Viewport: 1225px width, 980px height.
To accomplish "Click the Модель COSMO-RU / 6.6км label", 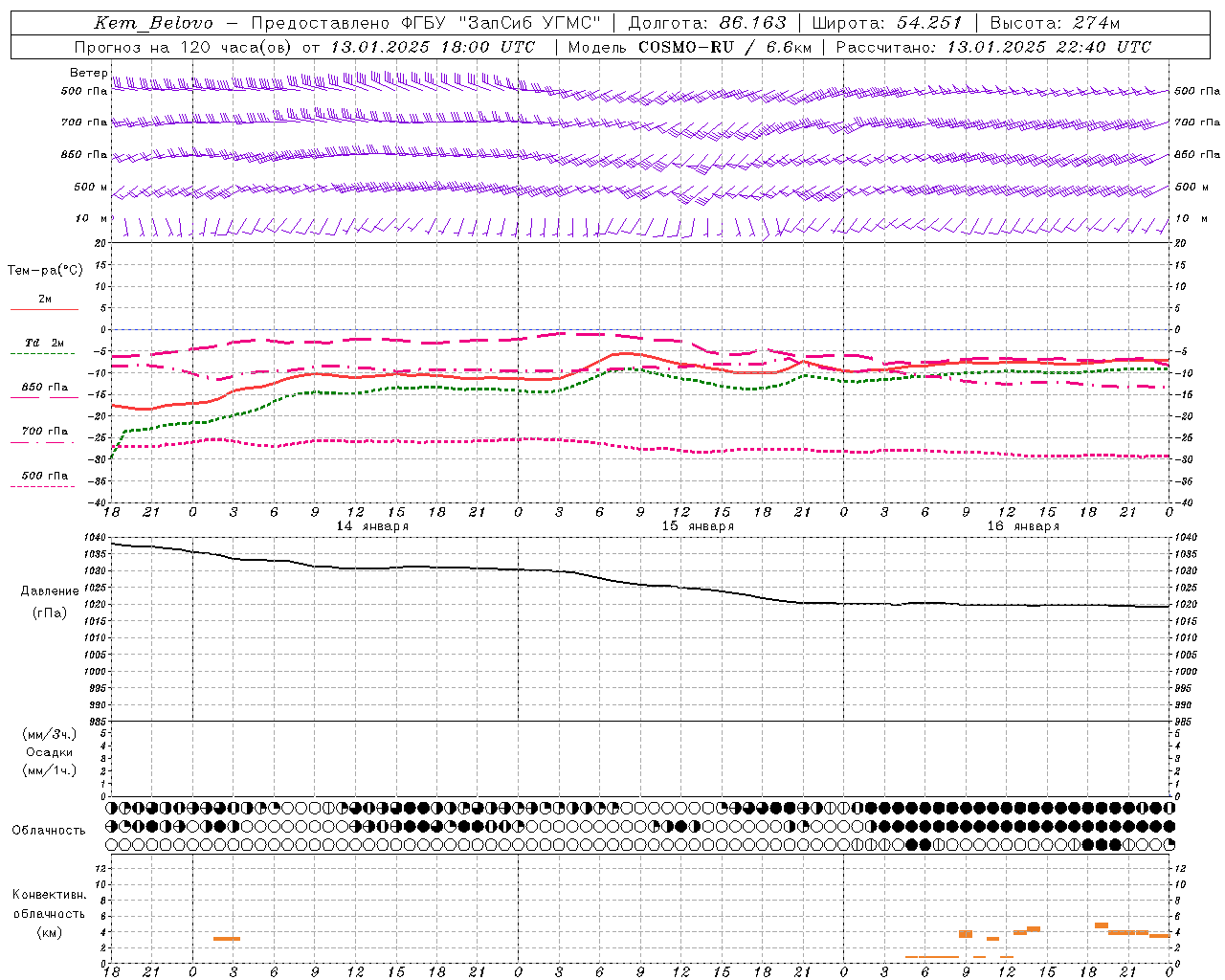I will click(x=690, y=47).
